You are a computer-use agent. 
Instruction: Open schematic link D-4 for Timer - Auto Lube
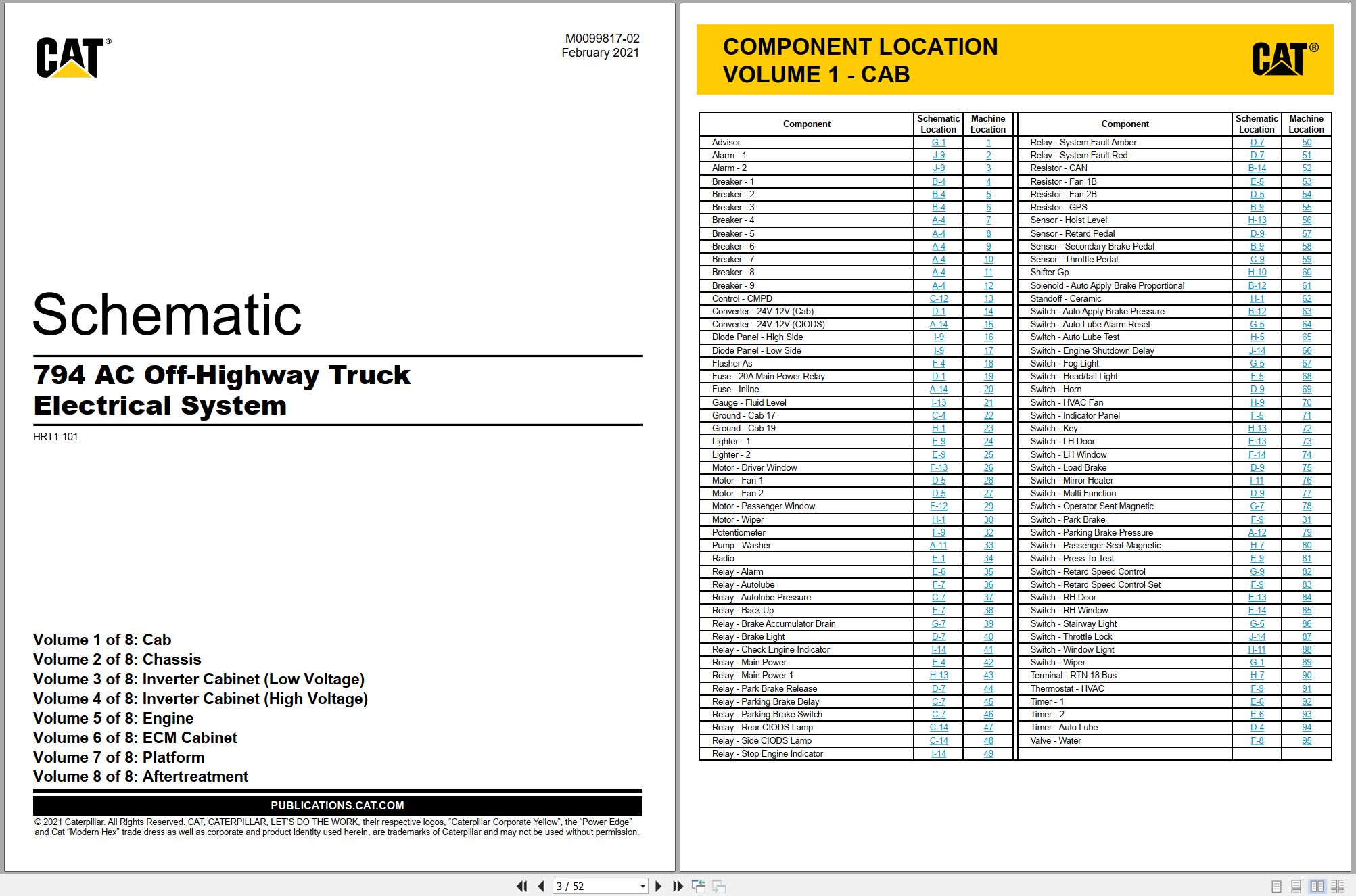tap(1257, 727)
